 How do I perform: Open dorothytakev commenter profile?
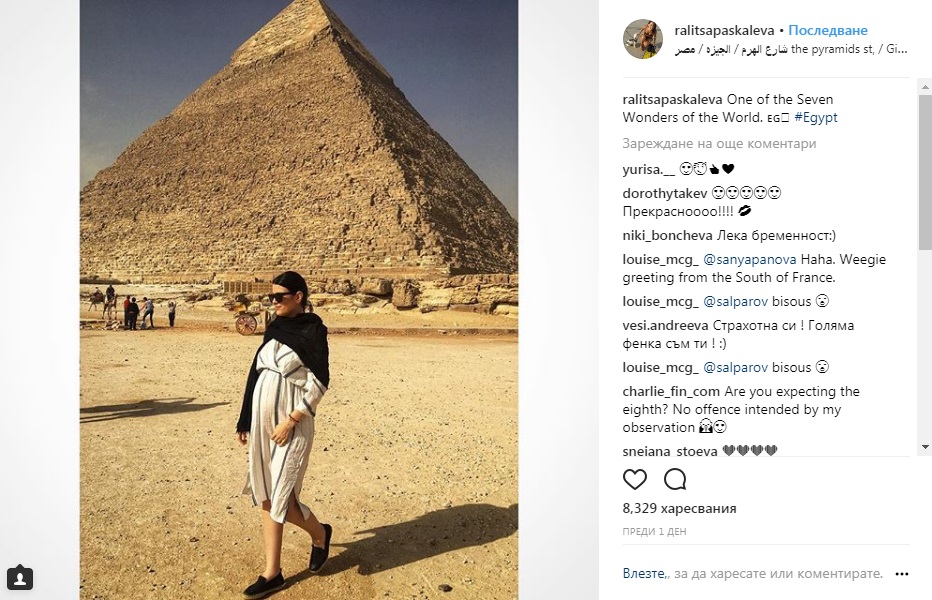coord(665,193)
